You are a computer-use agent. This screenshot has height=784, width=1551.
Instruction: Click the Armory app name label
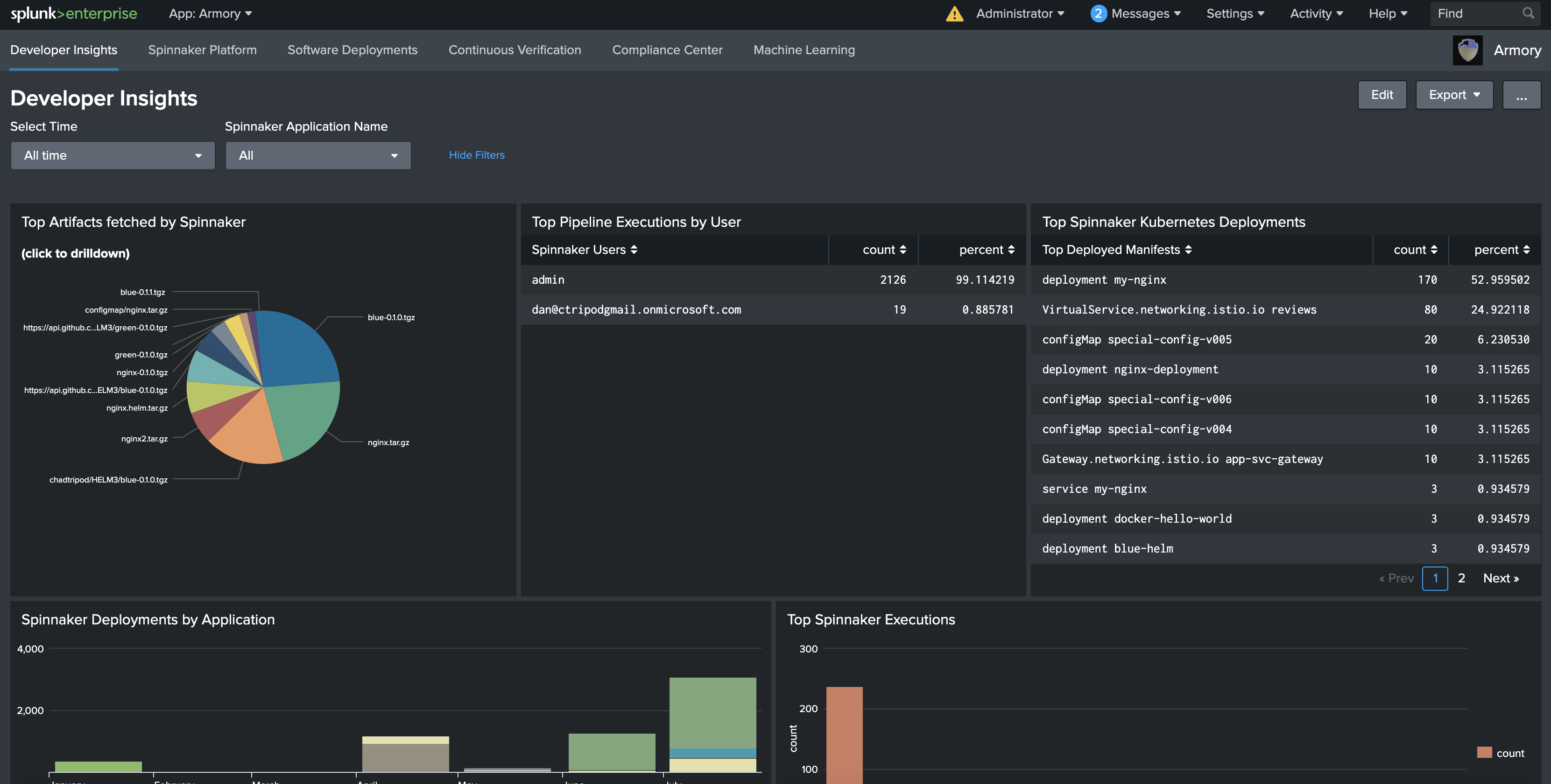tap(1517, 50)
